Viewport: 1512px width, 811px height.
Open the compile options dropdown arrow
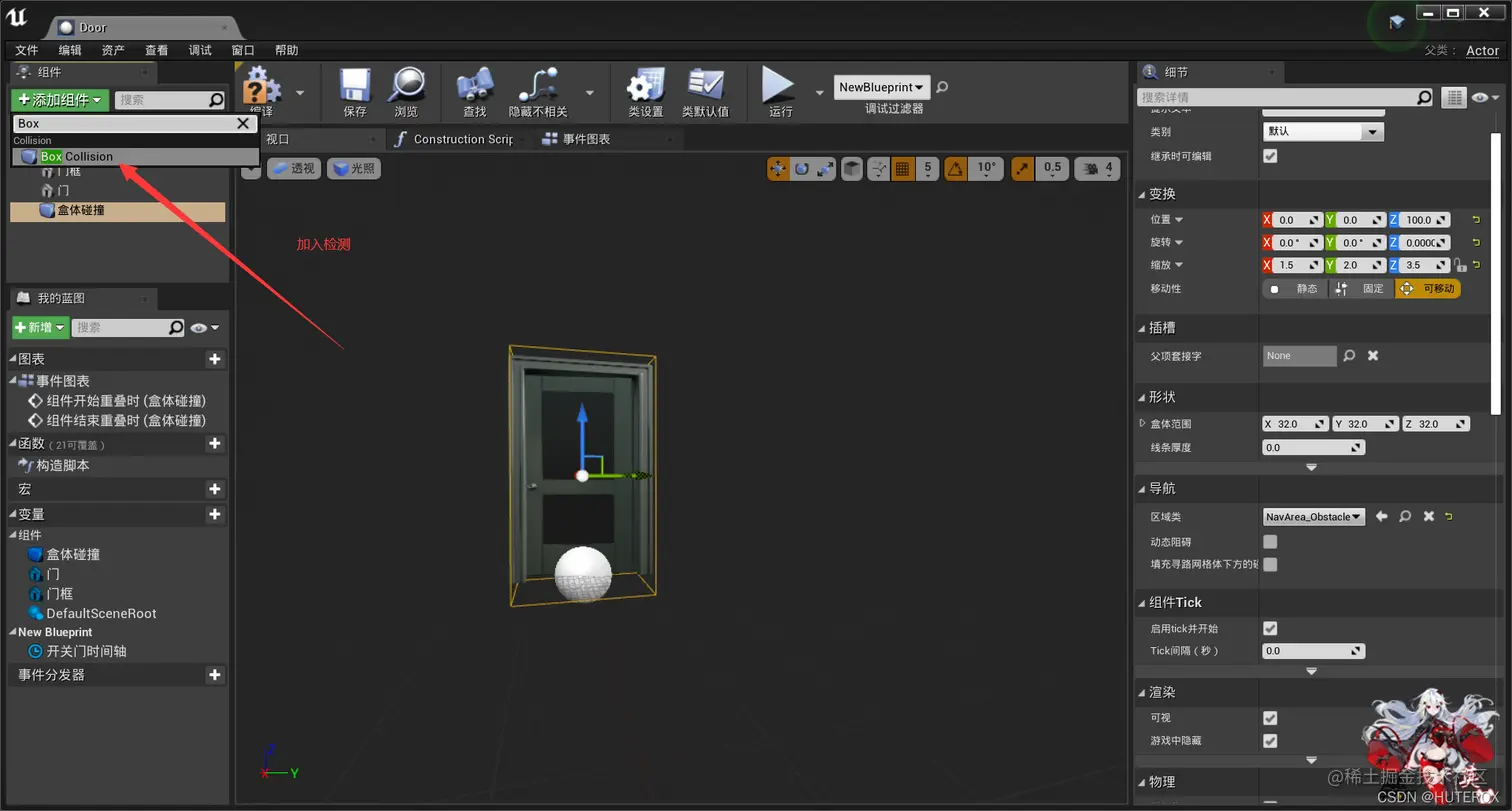(301, 92)
